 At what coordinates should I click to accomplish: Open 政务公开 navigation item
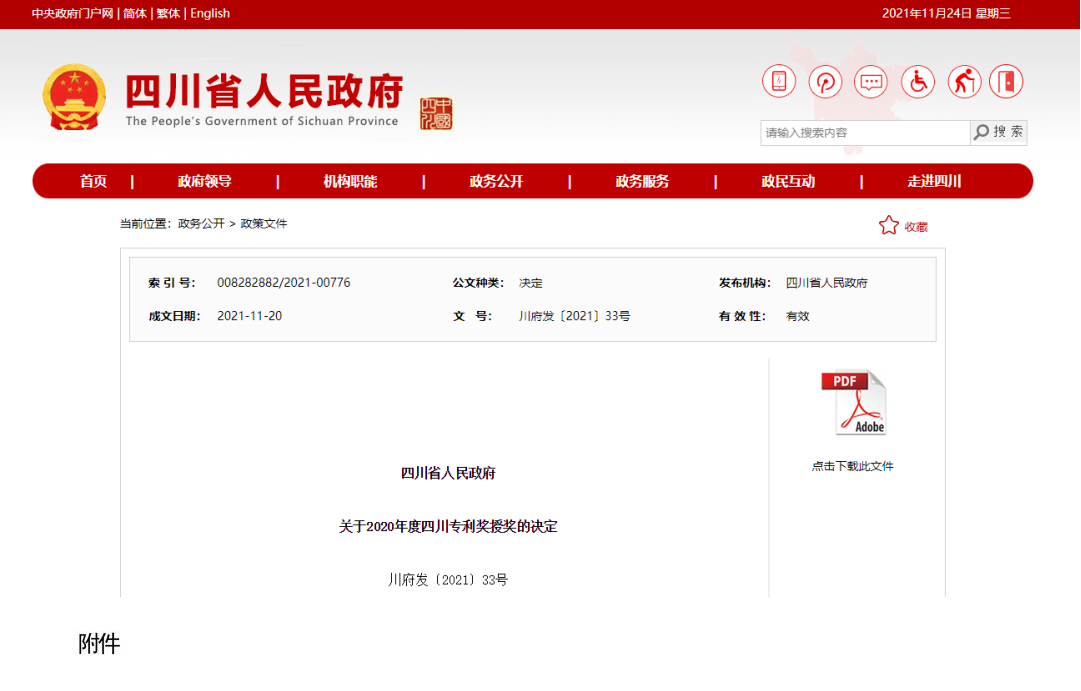496,181
